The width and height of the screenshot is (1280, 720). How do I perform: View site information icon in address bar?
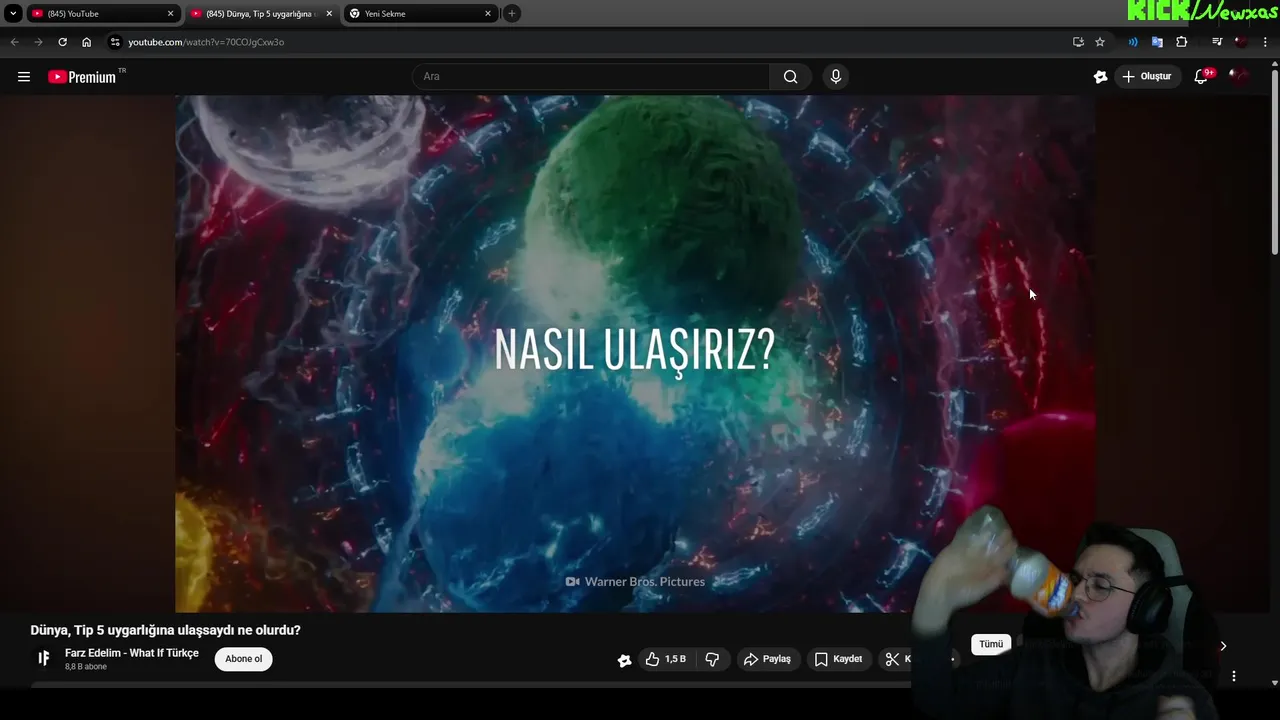coord(115,42)
